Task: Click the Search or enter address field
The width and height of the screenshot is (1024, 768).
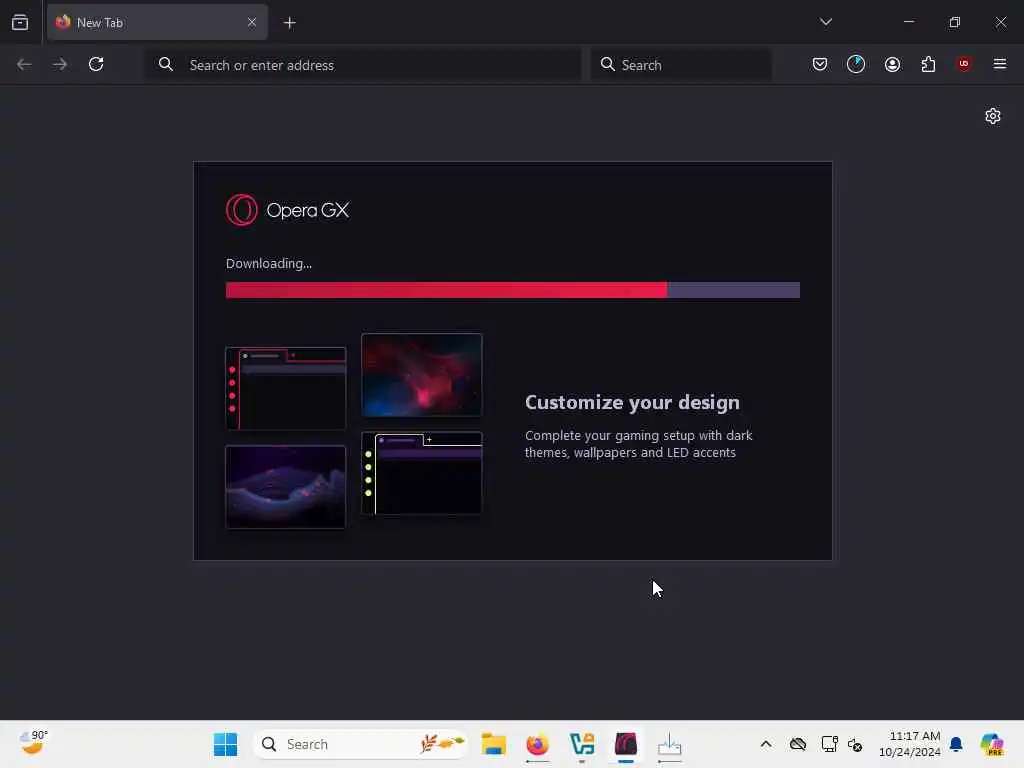Action: (x=364, y=65)
